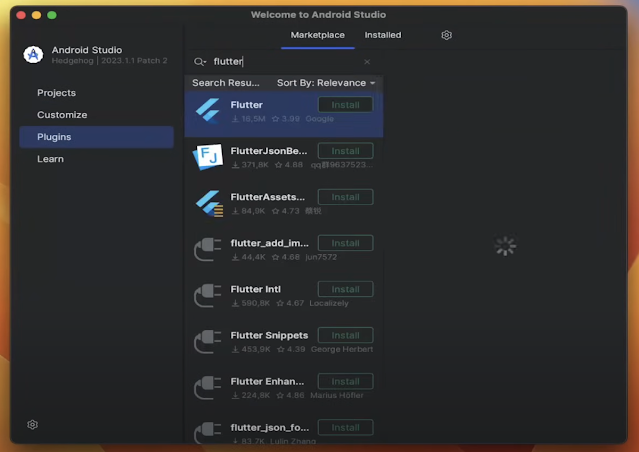Open the Sort By: Relevance dropdown
639x452 pixels.
point(326,83)
